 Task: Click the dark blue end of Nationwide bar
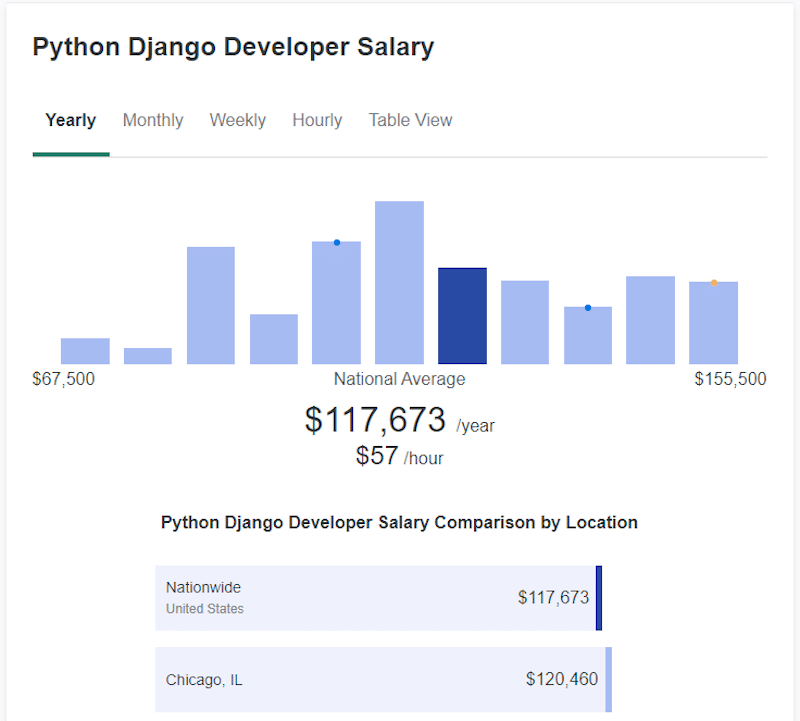599,597
